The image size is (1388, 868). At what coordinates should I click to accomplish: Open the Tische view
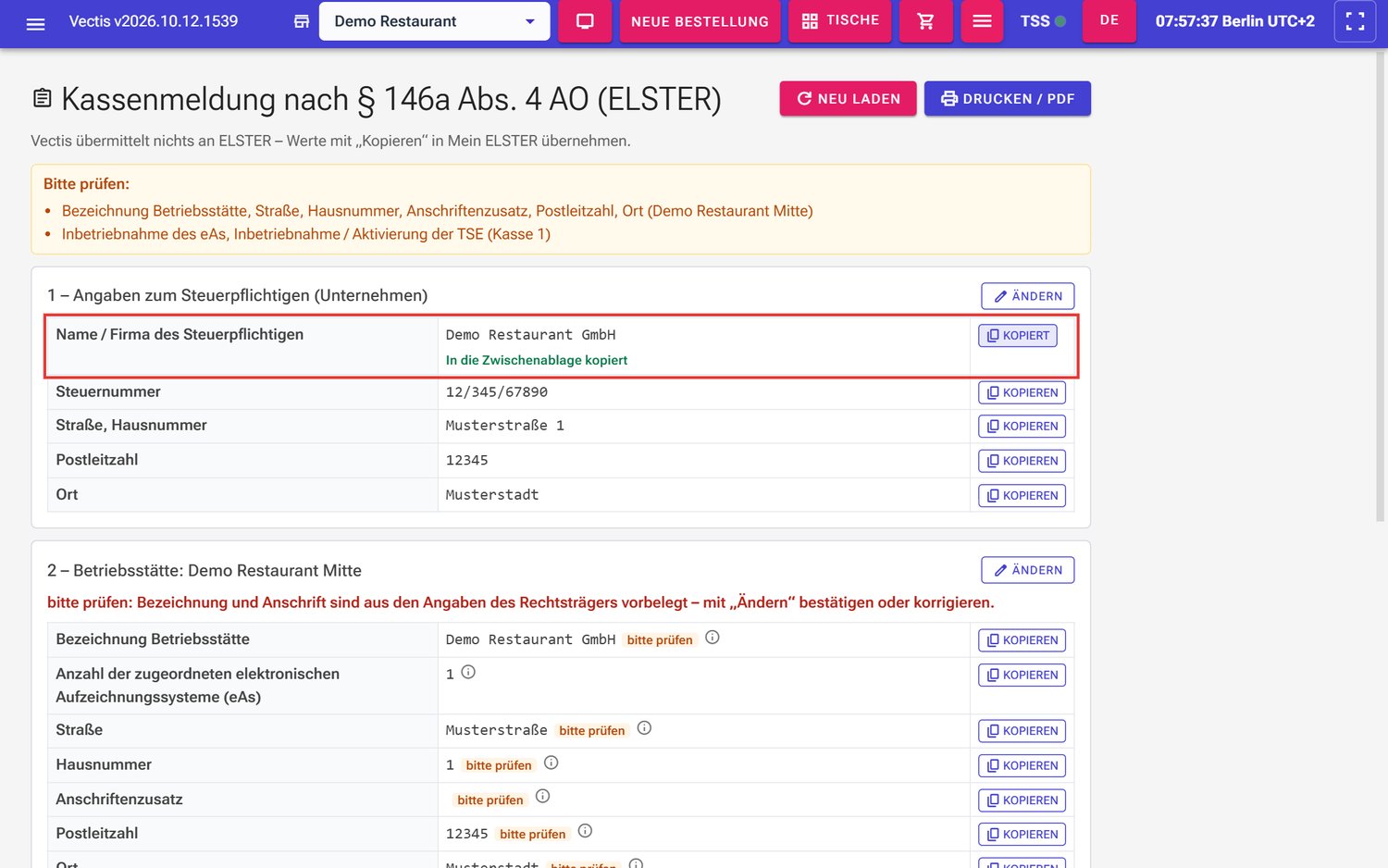click(840, 20)
